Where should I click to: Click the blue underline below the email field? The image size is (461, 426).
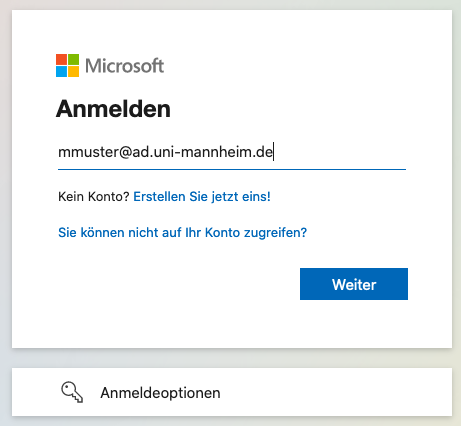point(232,169)
